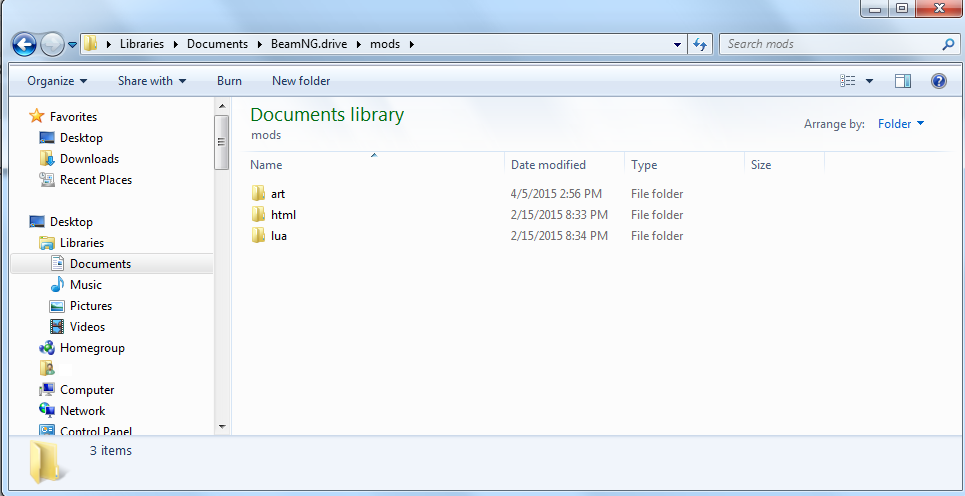Click the Homegroup icon in the tree
This screenshot has height=496, width=965.
pyautogui.click(x=47, y=348)
